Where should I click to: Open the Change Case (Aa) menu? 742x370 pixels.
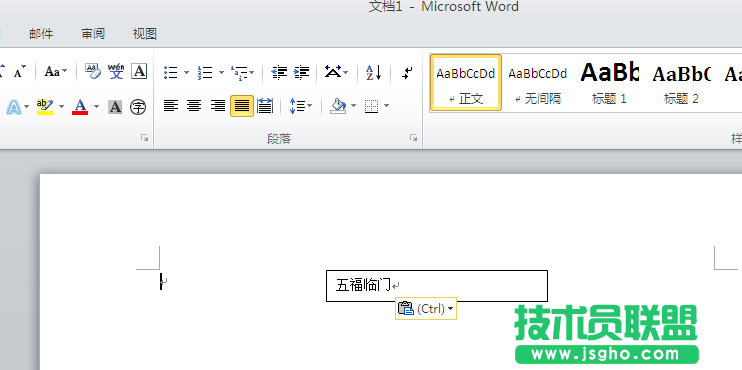(x=56, y=72)
